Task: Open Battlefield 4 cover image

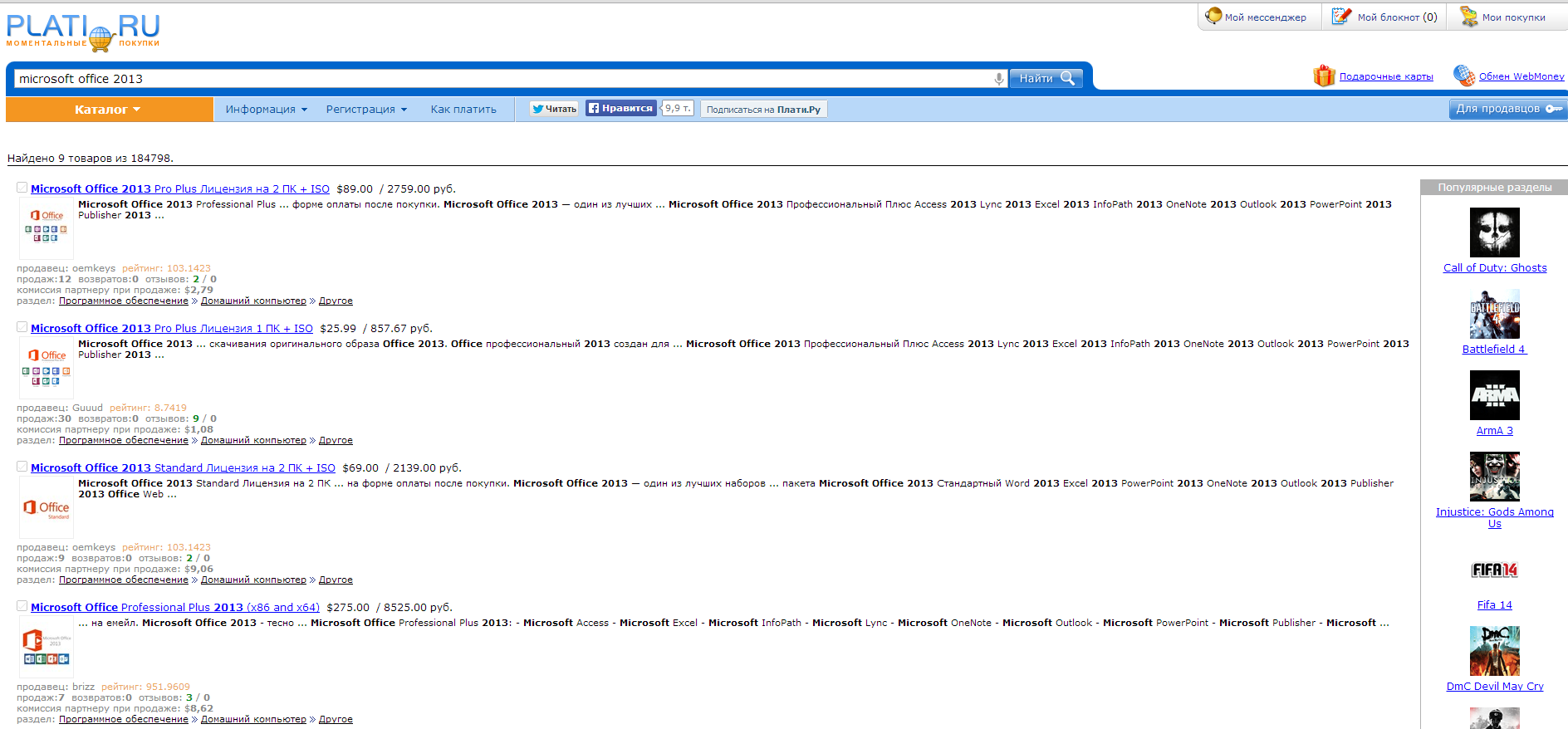Action: [1495, 314]
